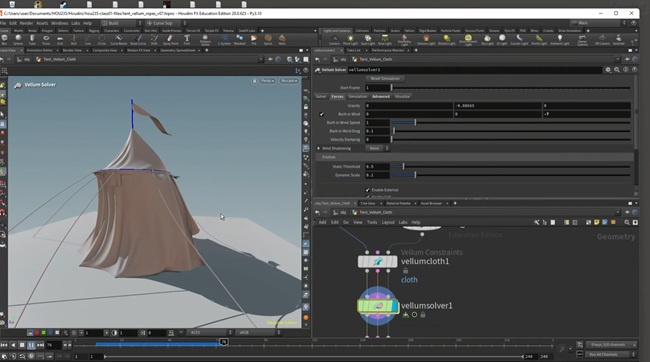Expand the Wind Shadowing section
Viewport: 650px width, 362px height.
point(319,148)
